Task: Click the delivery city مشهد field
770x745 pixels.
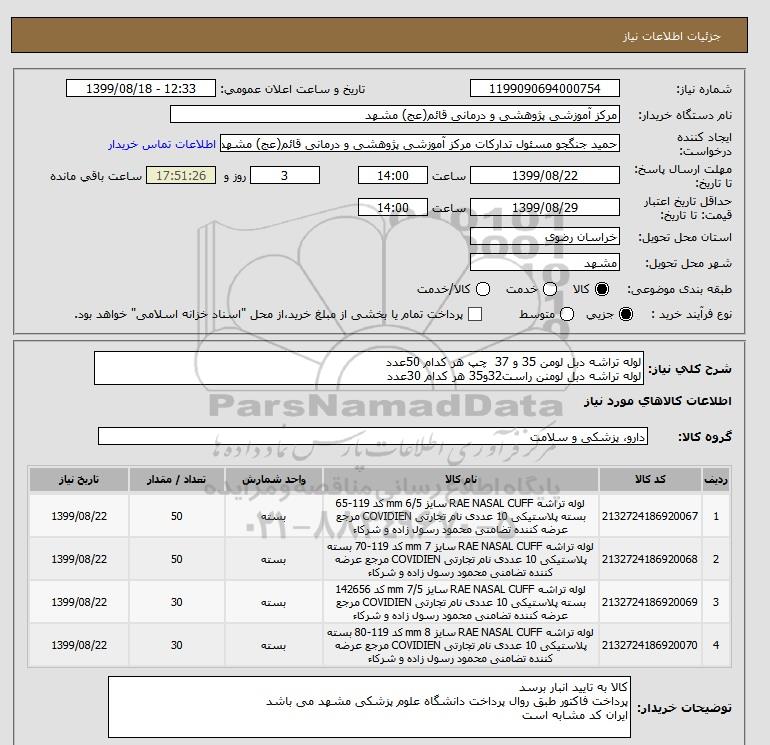Action: 545,263
